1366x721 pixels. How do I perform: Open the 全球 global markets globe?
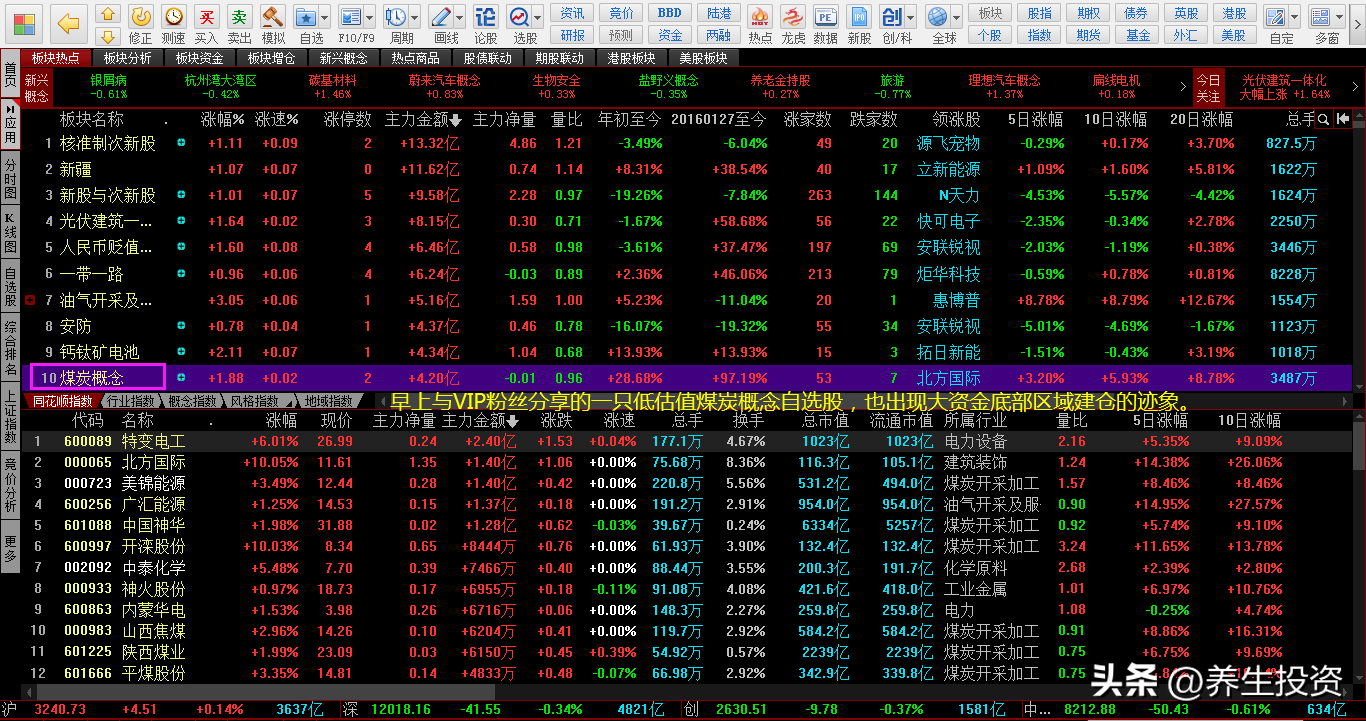[938, 17]
